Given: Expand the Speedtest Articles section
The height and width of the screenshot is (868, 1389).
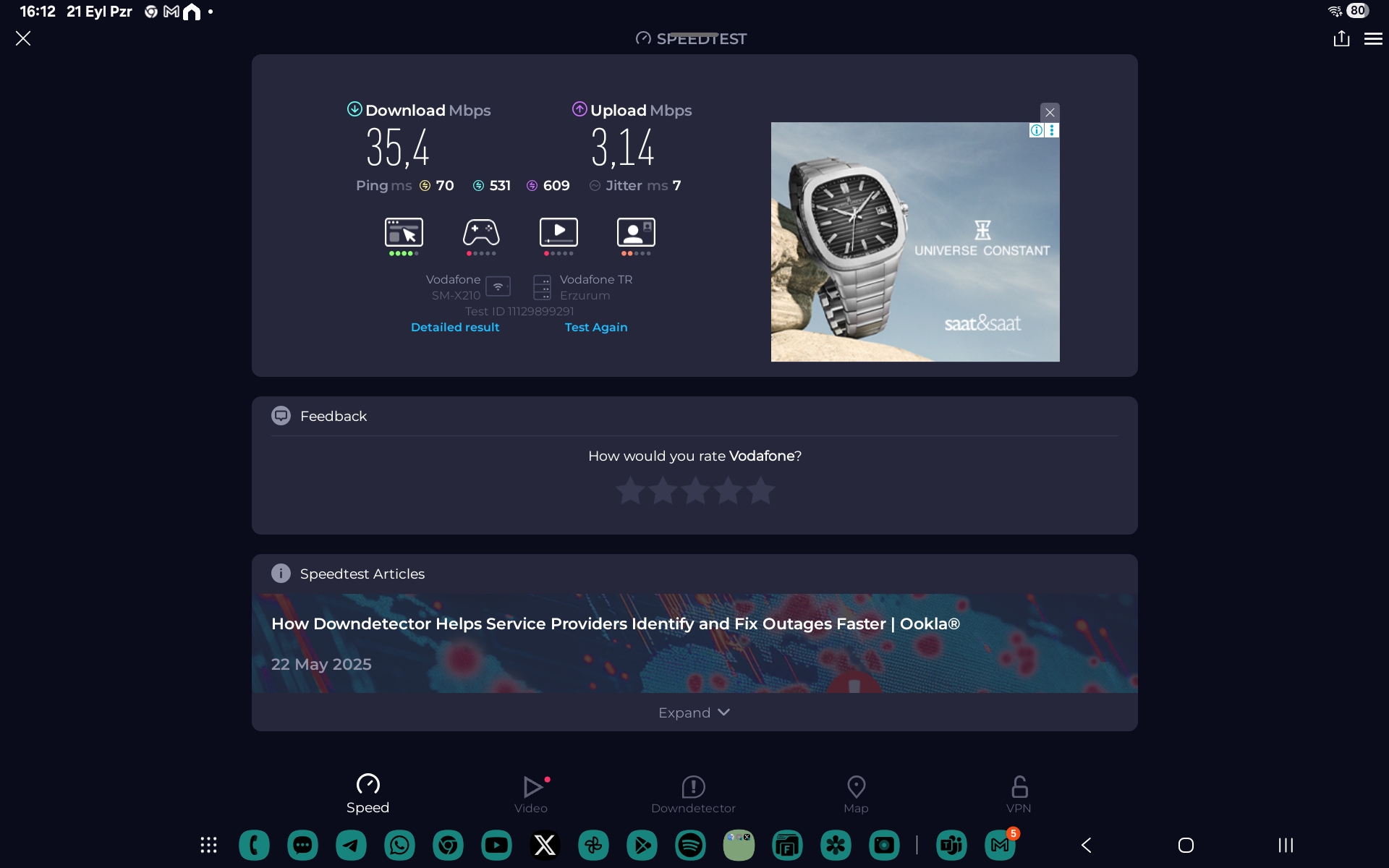Looking at the screenshot, I should [694, 712].
